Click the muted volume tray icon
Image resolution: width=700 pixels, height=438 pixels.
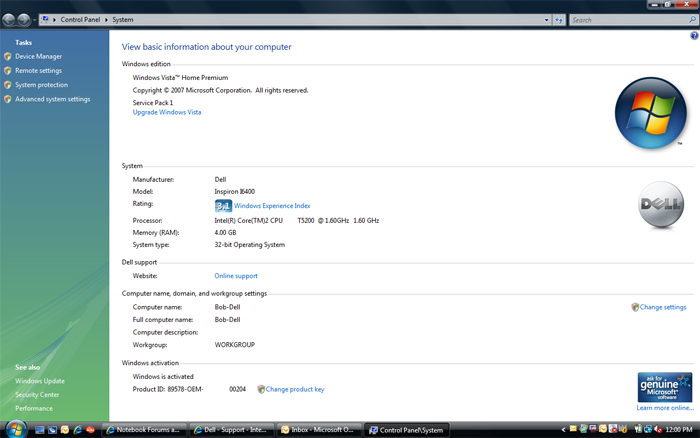point(658,429)
